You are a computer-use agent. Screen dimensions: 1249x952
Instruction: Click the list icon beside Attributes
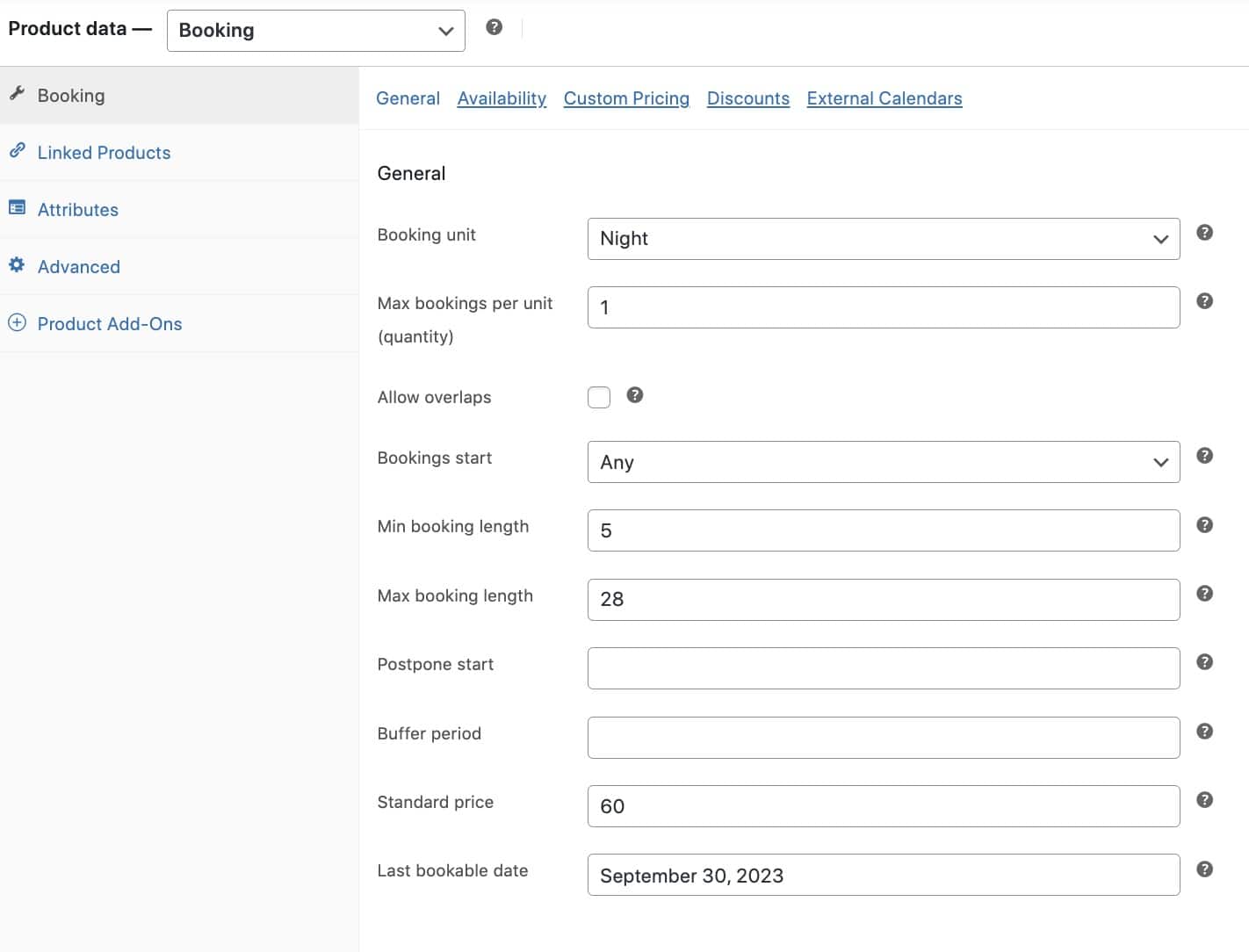coord(17,207)
